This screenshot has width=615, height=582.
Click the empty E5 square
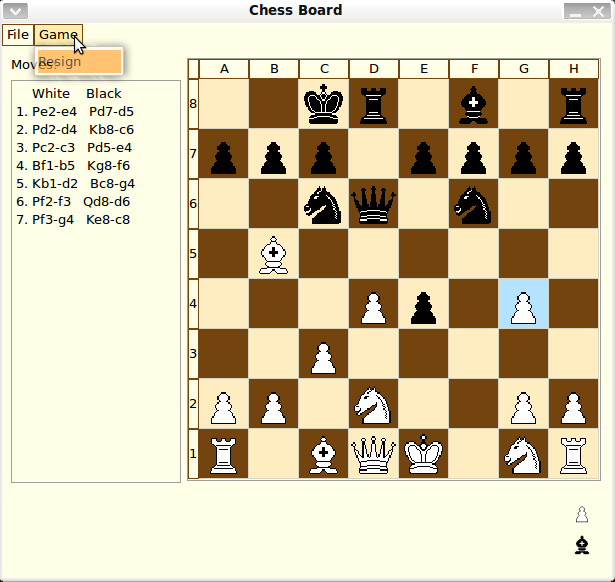pyautogui.click(x=424, y=254)
